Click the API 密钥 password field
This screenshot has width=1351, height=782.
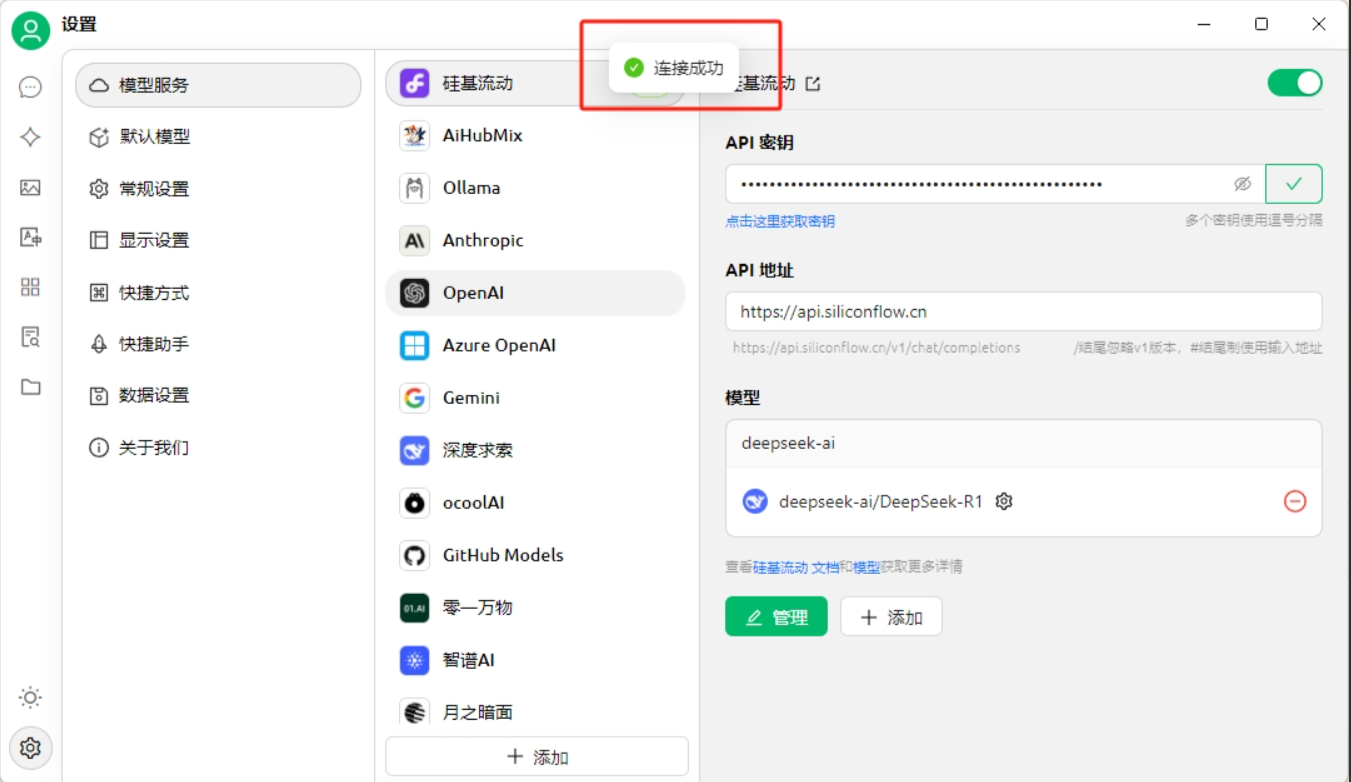[995, 184]
